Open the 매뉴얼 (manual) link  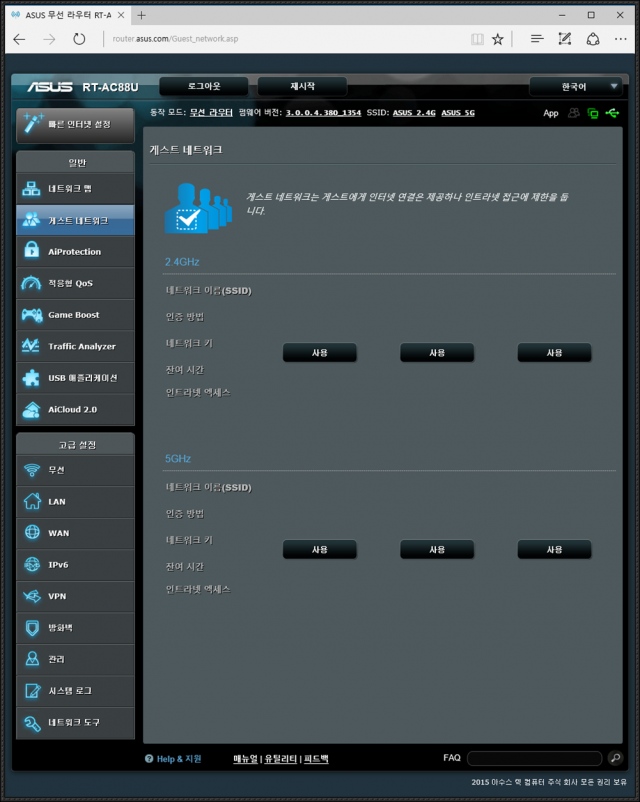tap(246, 759)
